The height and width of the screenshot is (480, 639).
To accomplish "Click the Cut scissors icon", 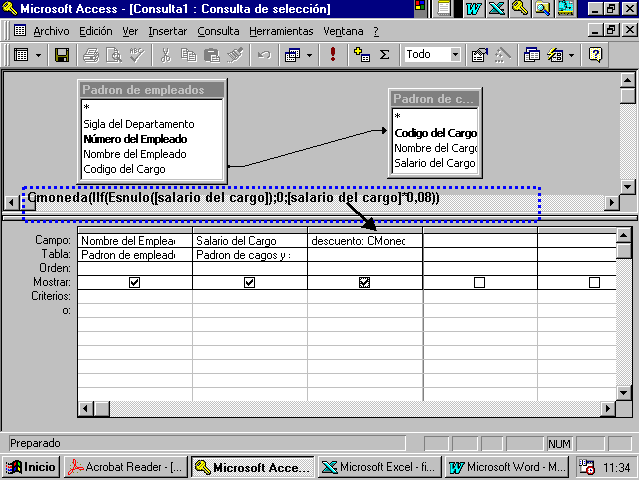I will [x=165, y=55].
